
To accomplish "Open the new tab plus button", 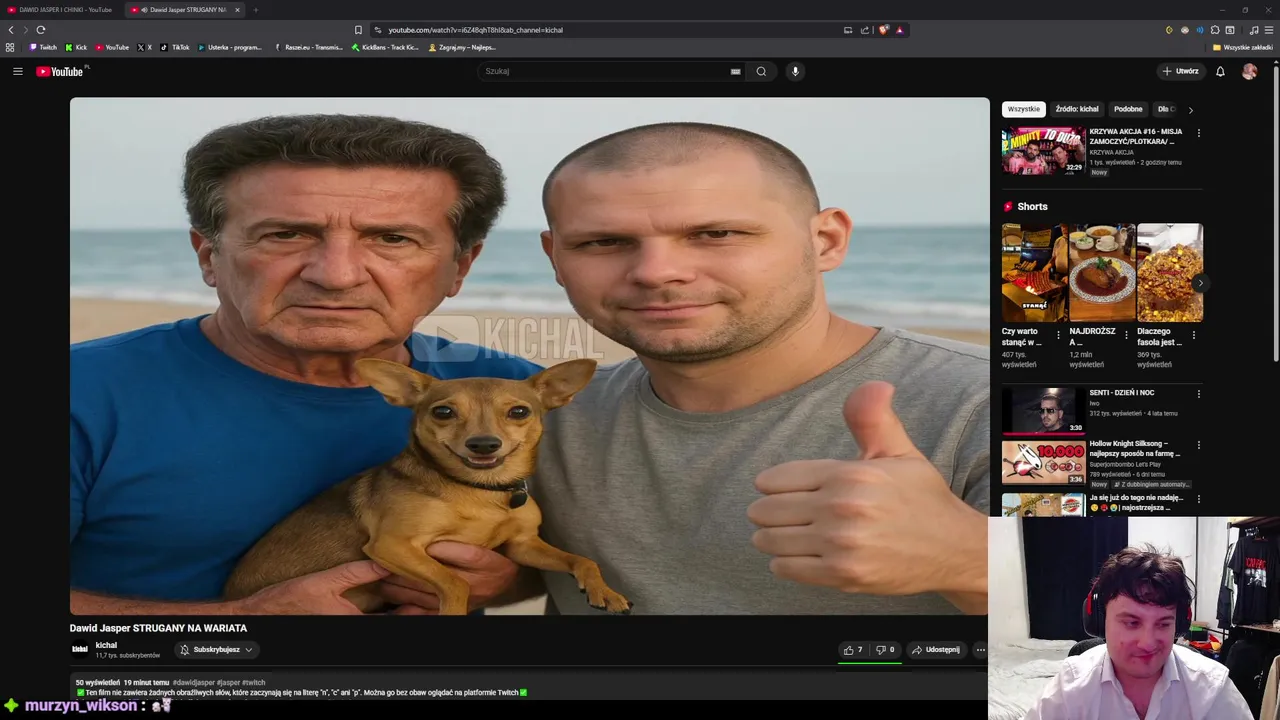I will tap(255, 10).
